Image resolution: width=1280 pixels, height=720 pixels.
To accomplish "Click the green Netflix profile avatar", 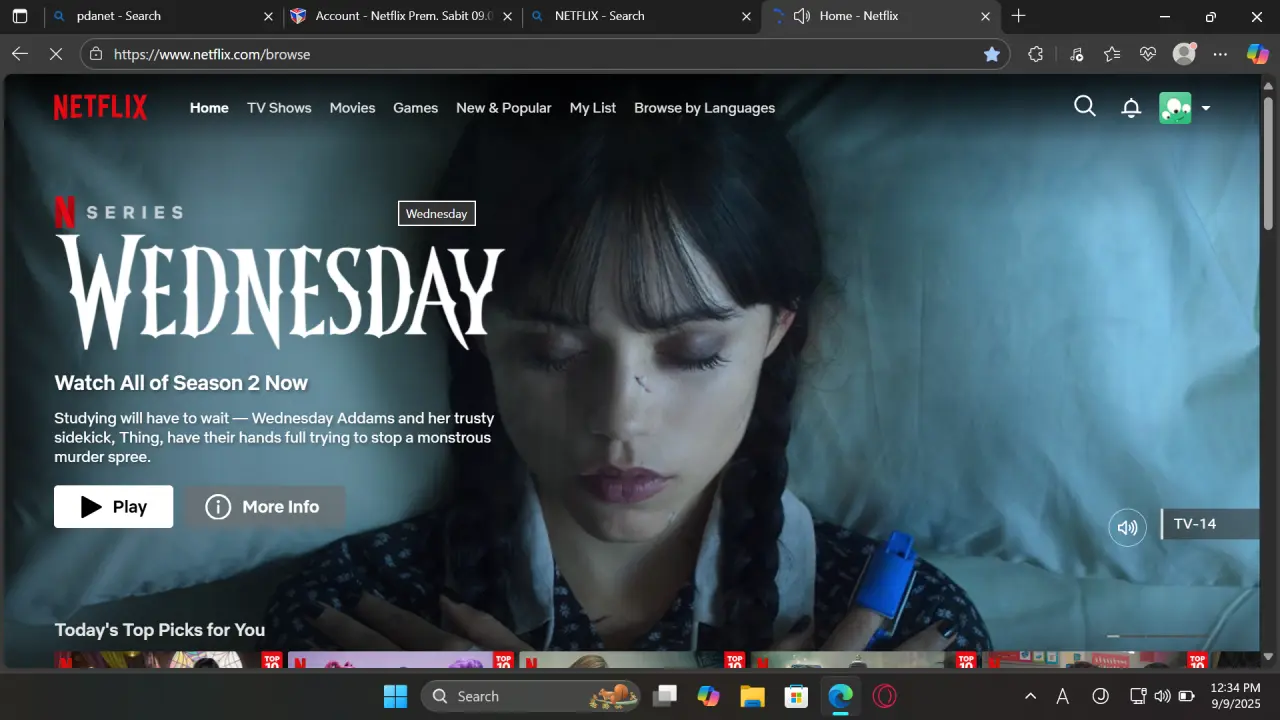I will (1175, 108).
